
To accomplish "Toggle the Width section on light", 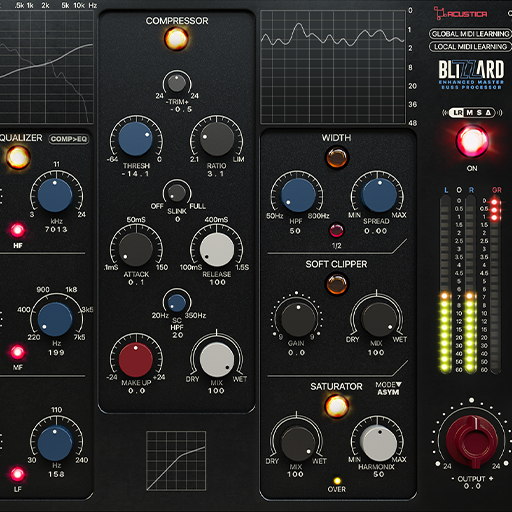I will pos(337,157).
